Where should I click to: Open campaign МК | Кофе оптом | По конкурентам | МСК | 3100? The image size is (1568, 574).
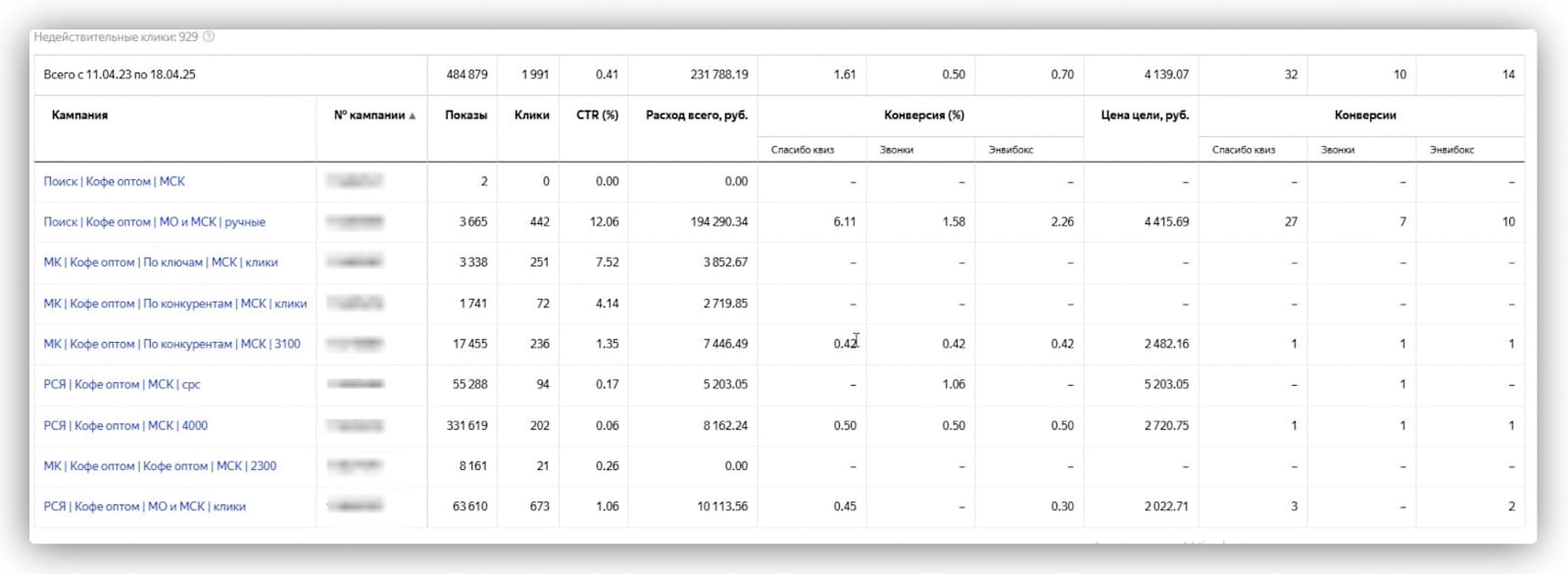tap(171, 344)
